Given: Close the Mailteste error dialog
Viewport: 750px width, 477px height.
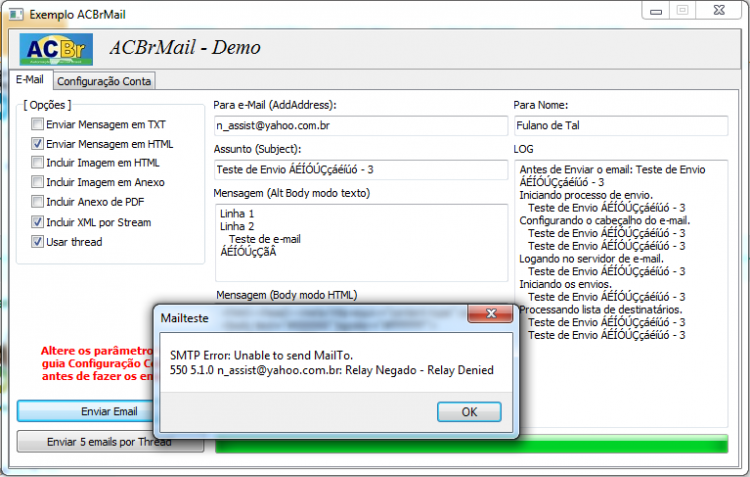Looking at the screenshot, I should coord(490,313).
